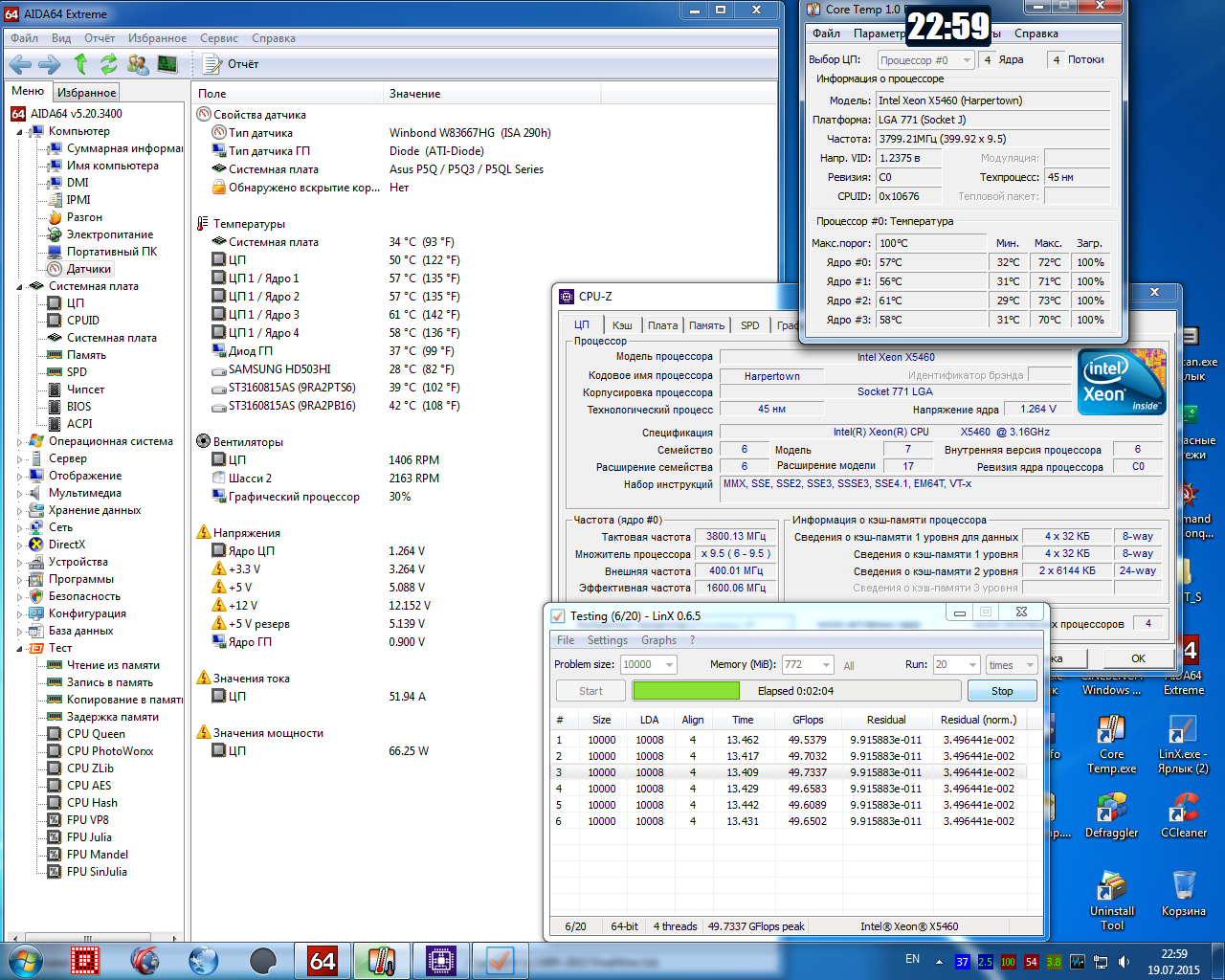Open the Settings menu in LinX
The width and height of the screenshot is (1225, 980).
click(608, 640)
